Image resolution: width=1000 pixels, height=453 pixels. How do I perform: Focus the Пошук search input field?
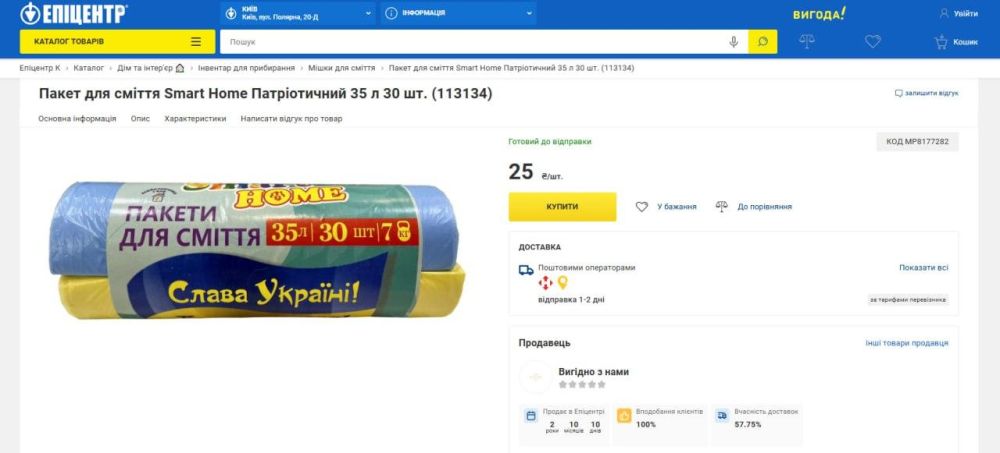[x=470, y=42]
